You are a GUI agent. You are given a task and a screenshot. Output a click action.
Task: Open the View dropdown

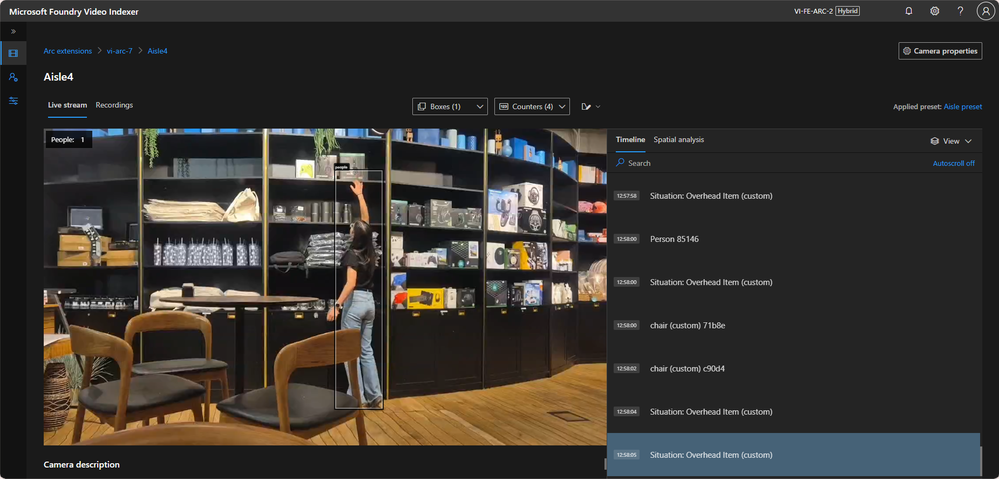coord(951,141)
